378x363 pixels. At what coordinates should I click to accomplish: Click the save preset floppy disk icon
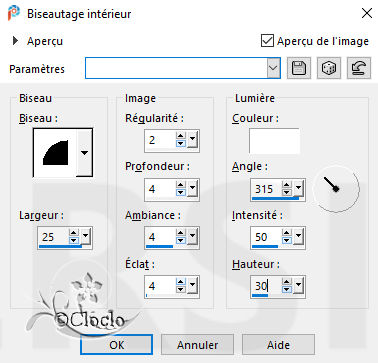(x=299, y=68)
